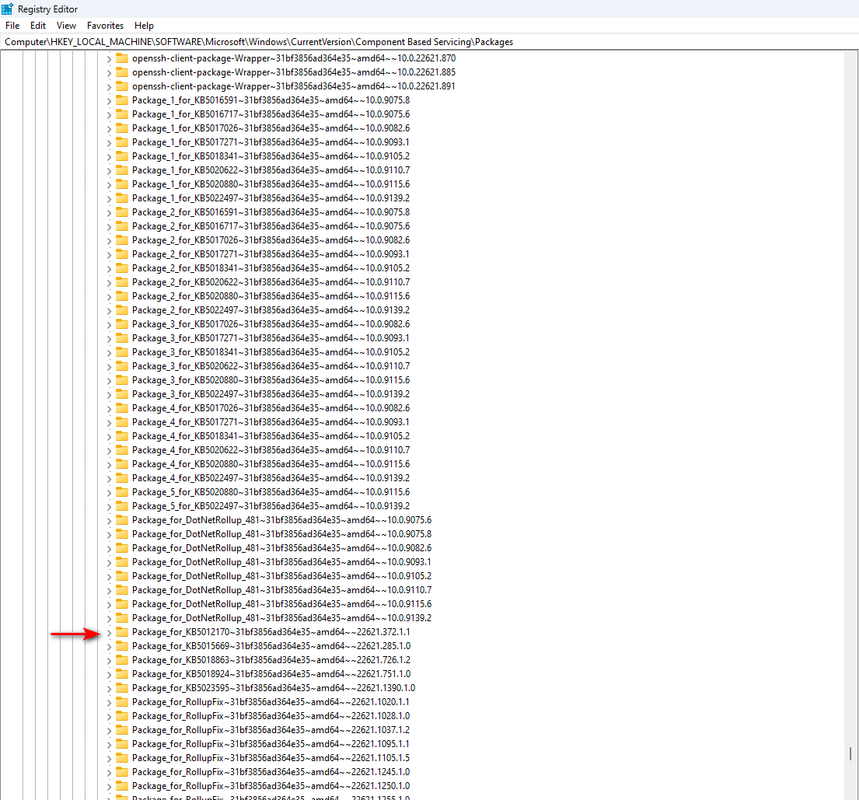Click folder icon of Package_2_for_KB5017026
The width and height of the screenshot is (859, 800).
tap(122, 240)
